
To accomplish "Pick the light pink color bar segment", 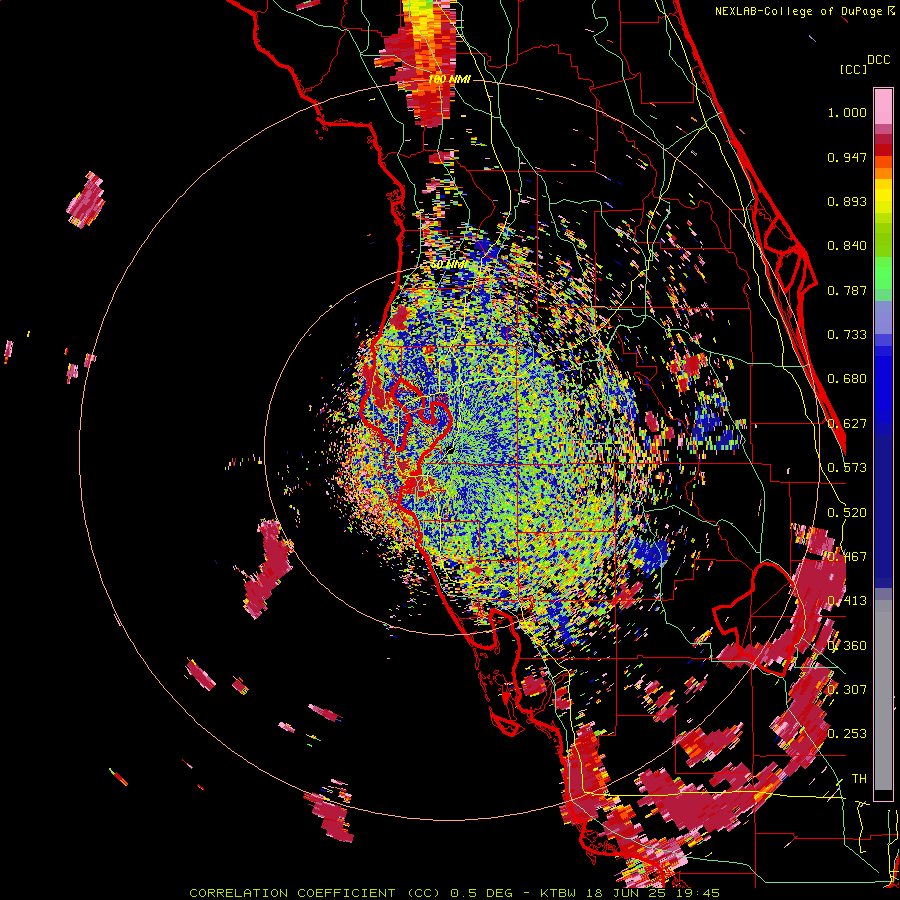I will 883,106.
